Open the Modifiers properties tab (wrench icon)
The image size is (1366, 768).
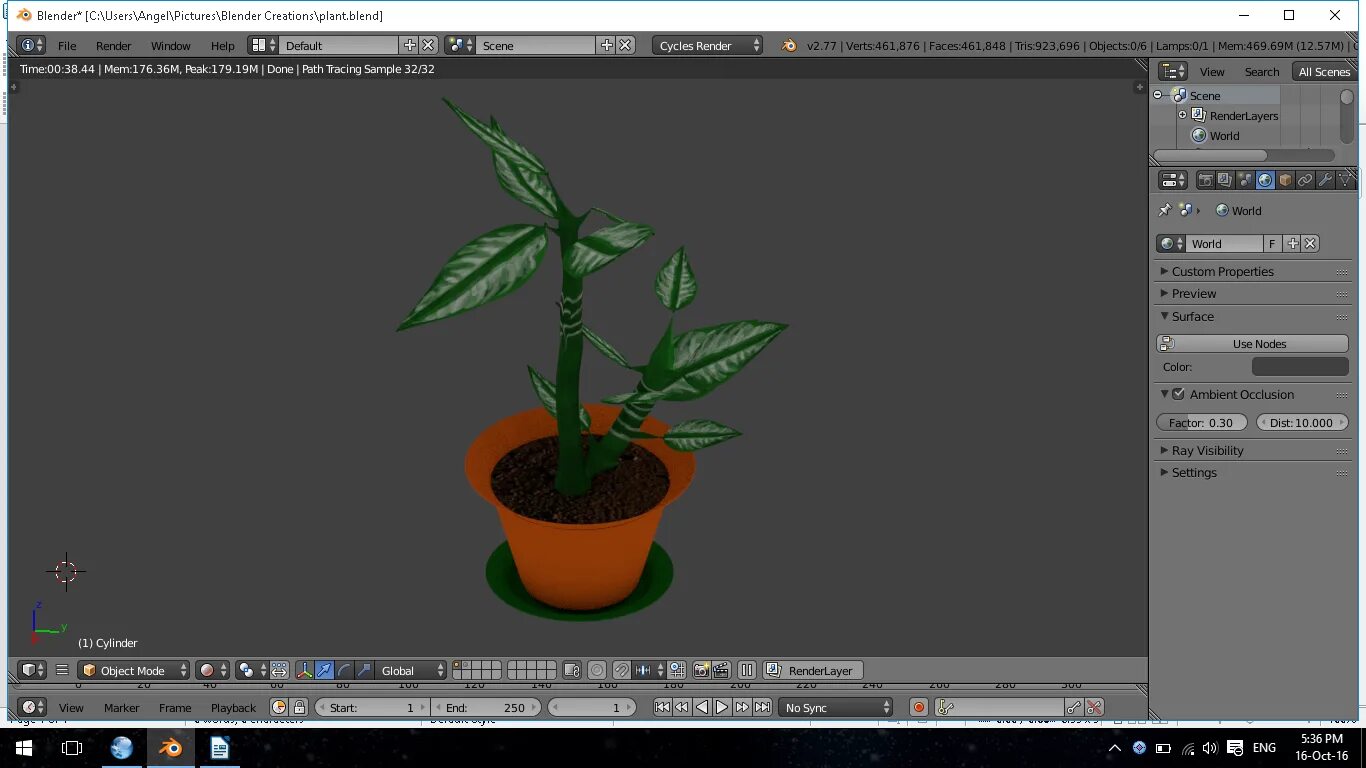point(1325,180)
